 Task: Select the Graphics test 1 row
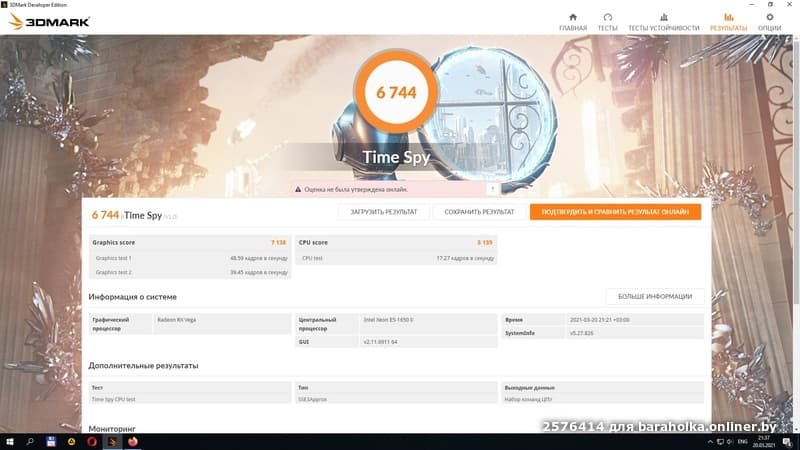coord(189,258)
